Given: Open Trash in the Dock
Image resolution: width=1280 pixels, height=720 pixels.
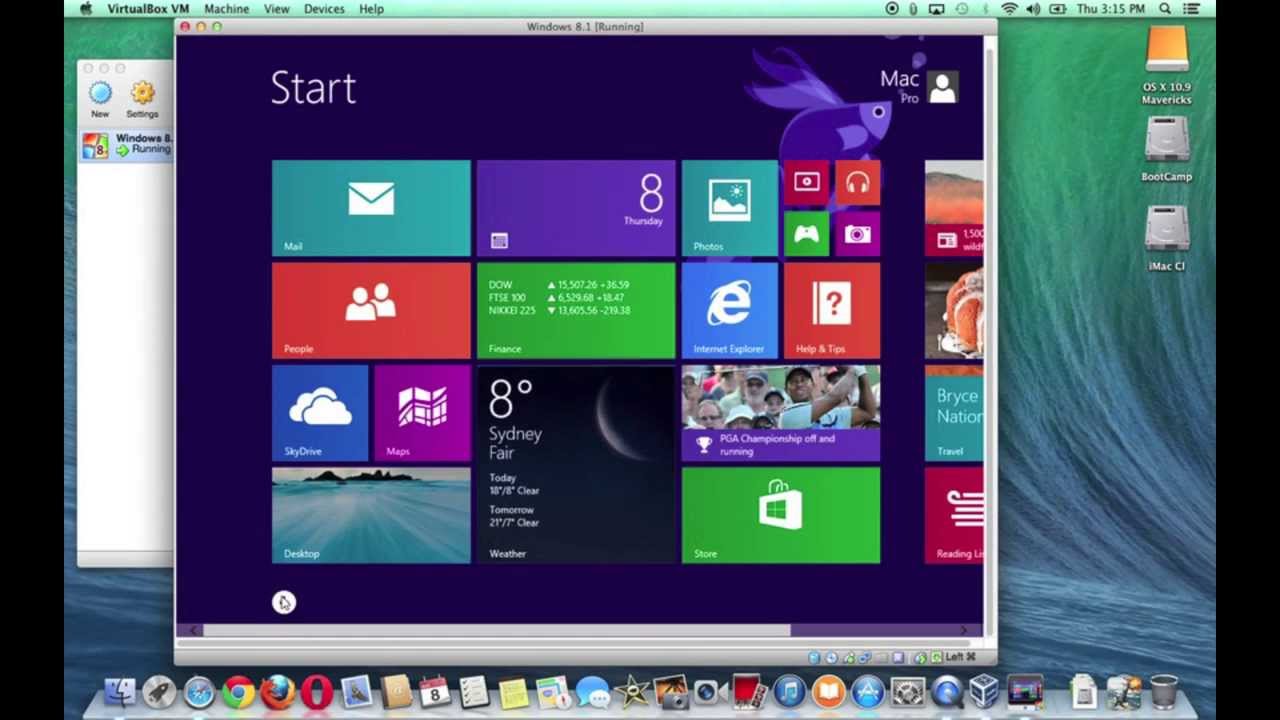Looking at the screenshot, I should [1163, 692].
